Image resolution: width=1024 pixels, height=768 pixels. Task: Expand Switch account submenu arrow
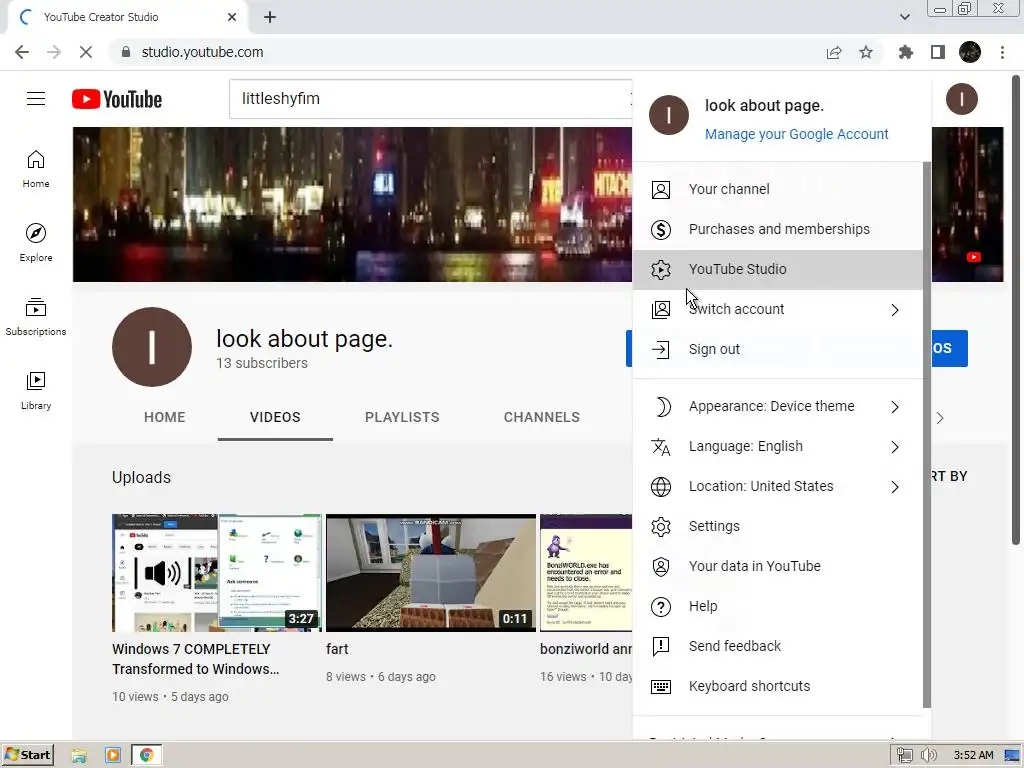tap(895, 310)
